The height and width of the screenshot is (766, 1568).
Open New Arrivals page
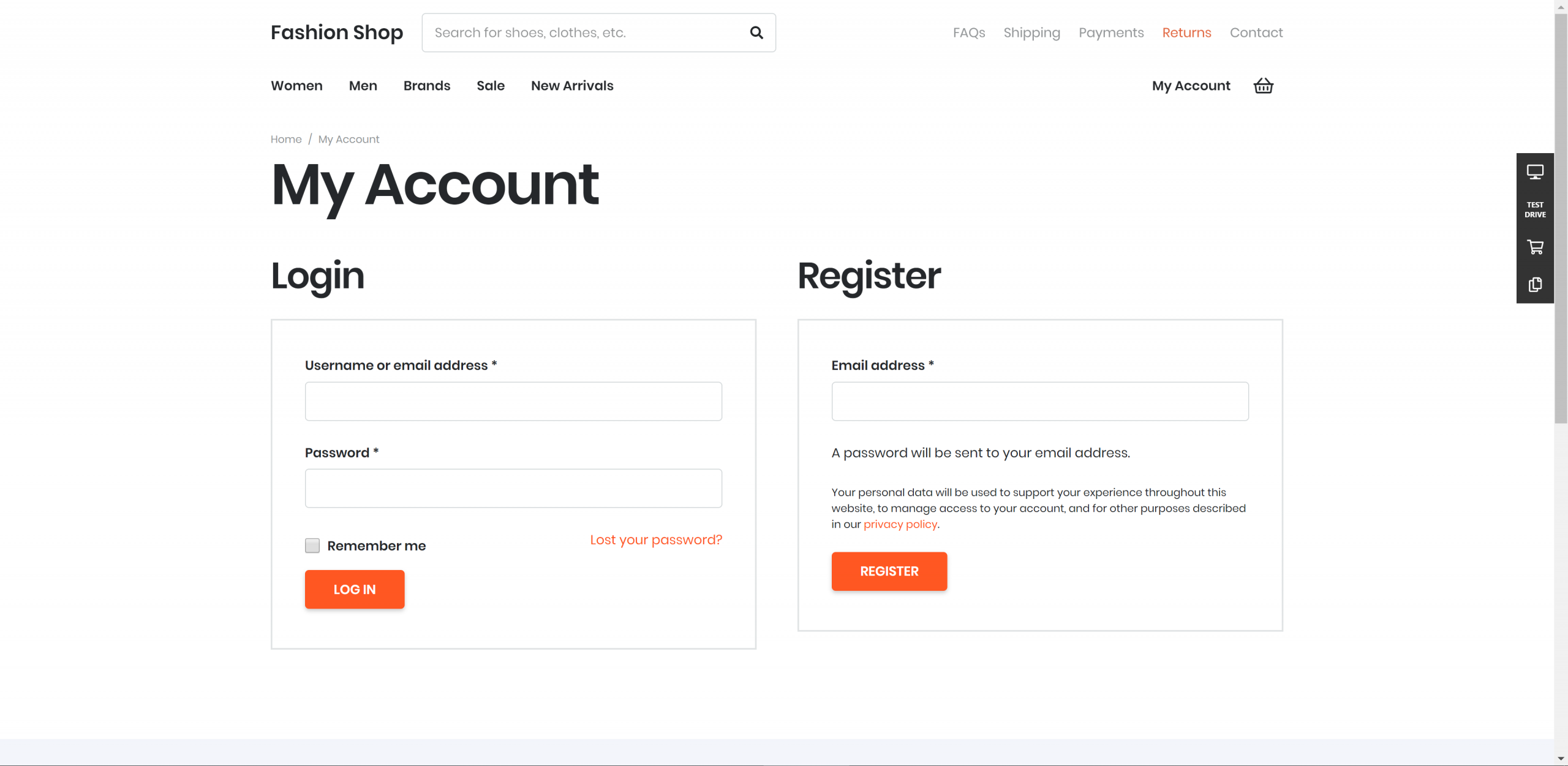click(x=572, y=86)
